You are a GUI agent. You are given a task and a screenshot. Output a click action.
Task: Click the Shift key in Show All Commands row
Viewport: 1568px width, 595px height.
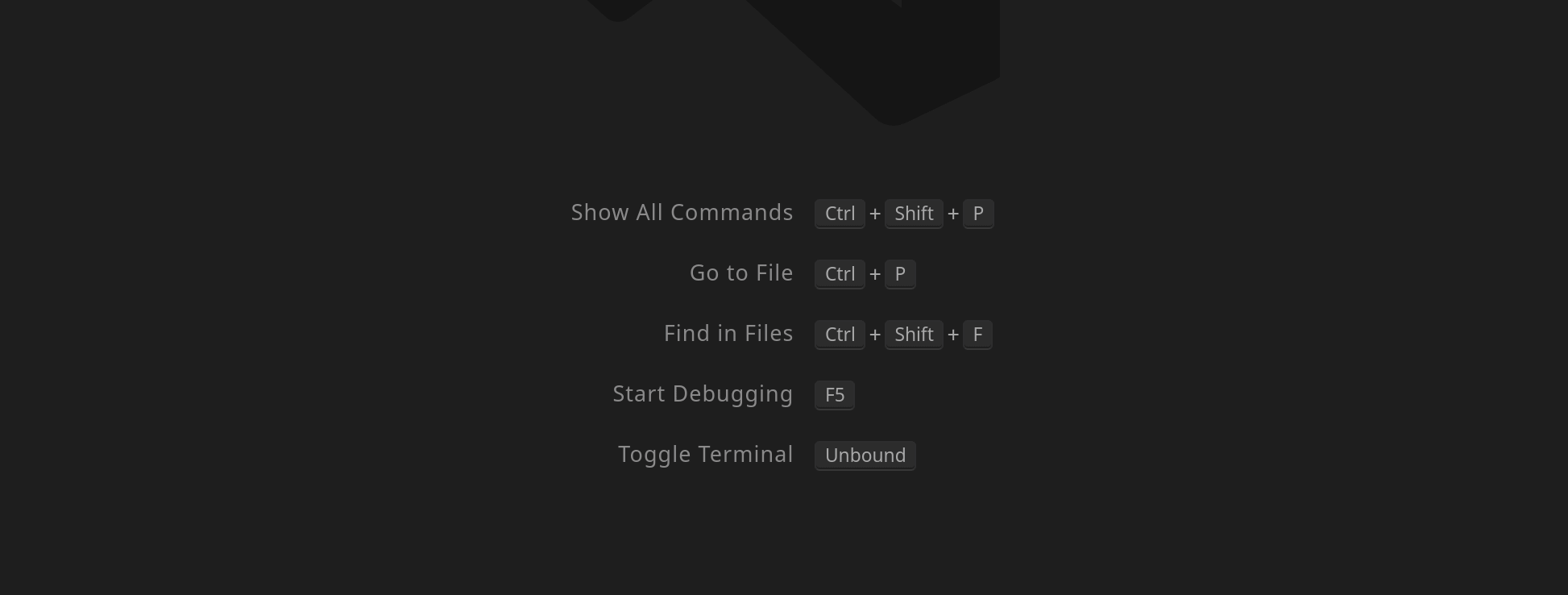click(914, 214)
